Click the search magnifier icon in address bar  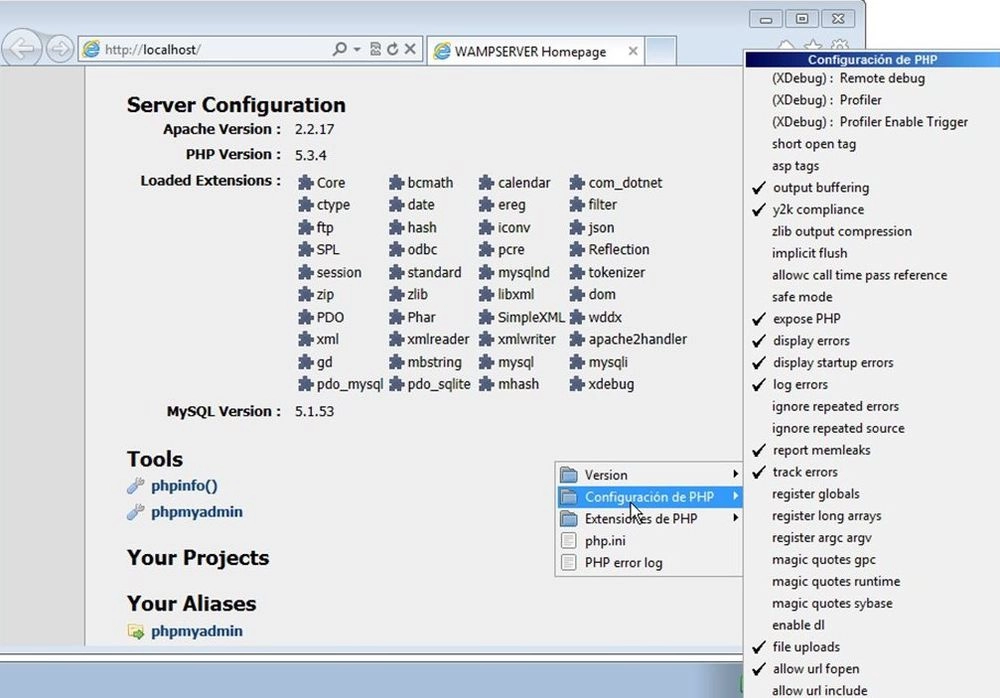(x=340, y=49)
